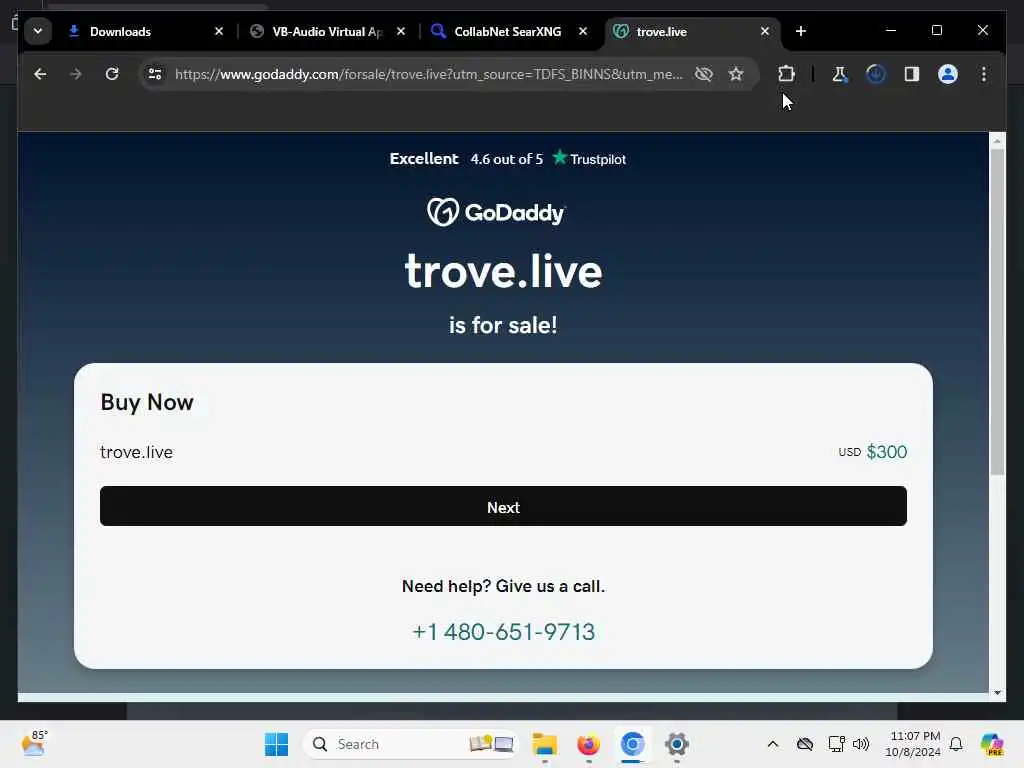Switch to the CollabNet SearXNG tab
The image size is (1024, 768).
coord(508,31)
